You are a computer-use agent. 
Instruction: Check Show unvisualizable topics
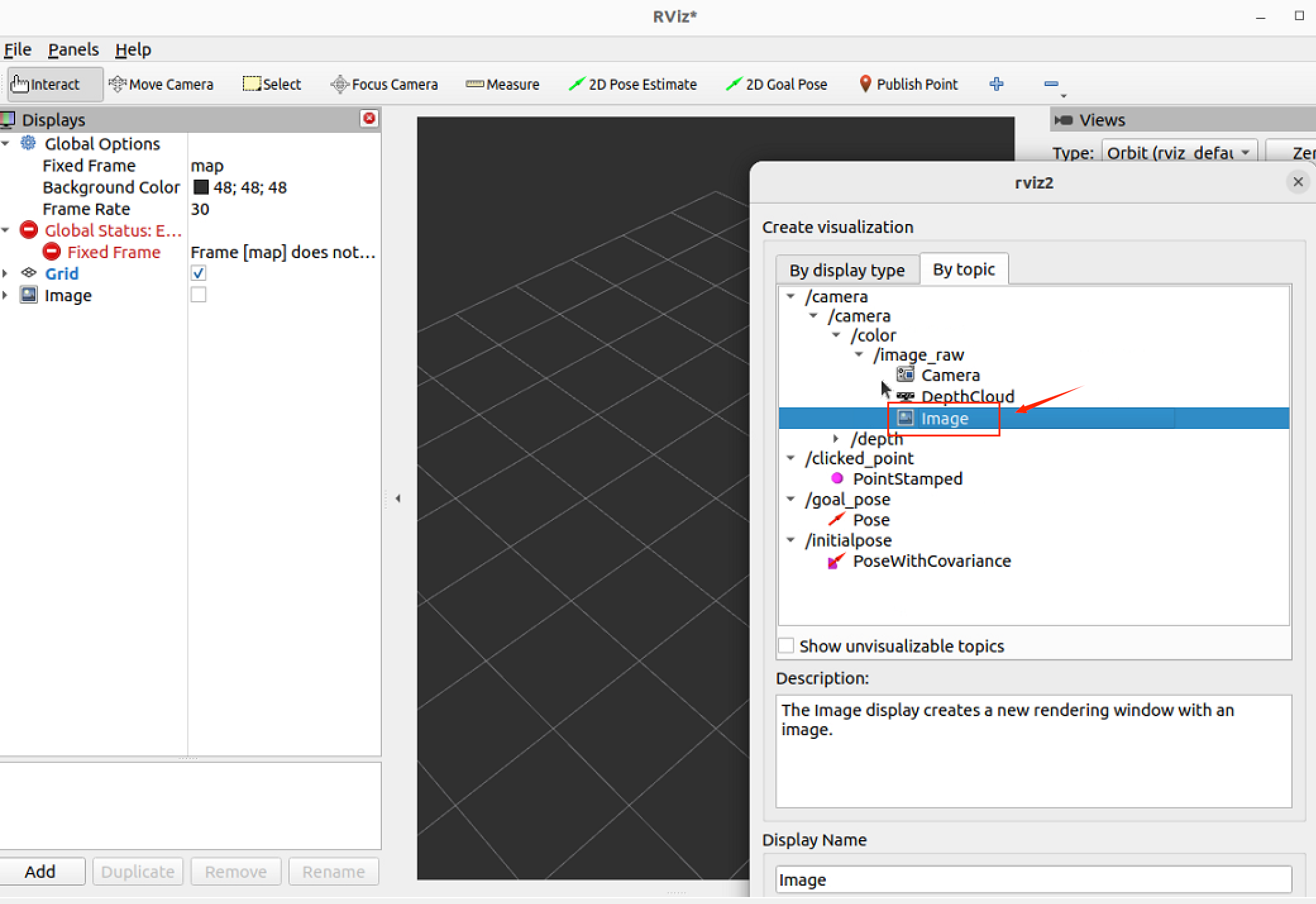(x=786, y=645)
